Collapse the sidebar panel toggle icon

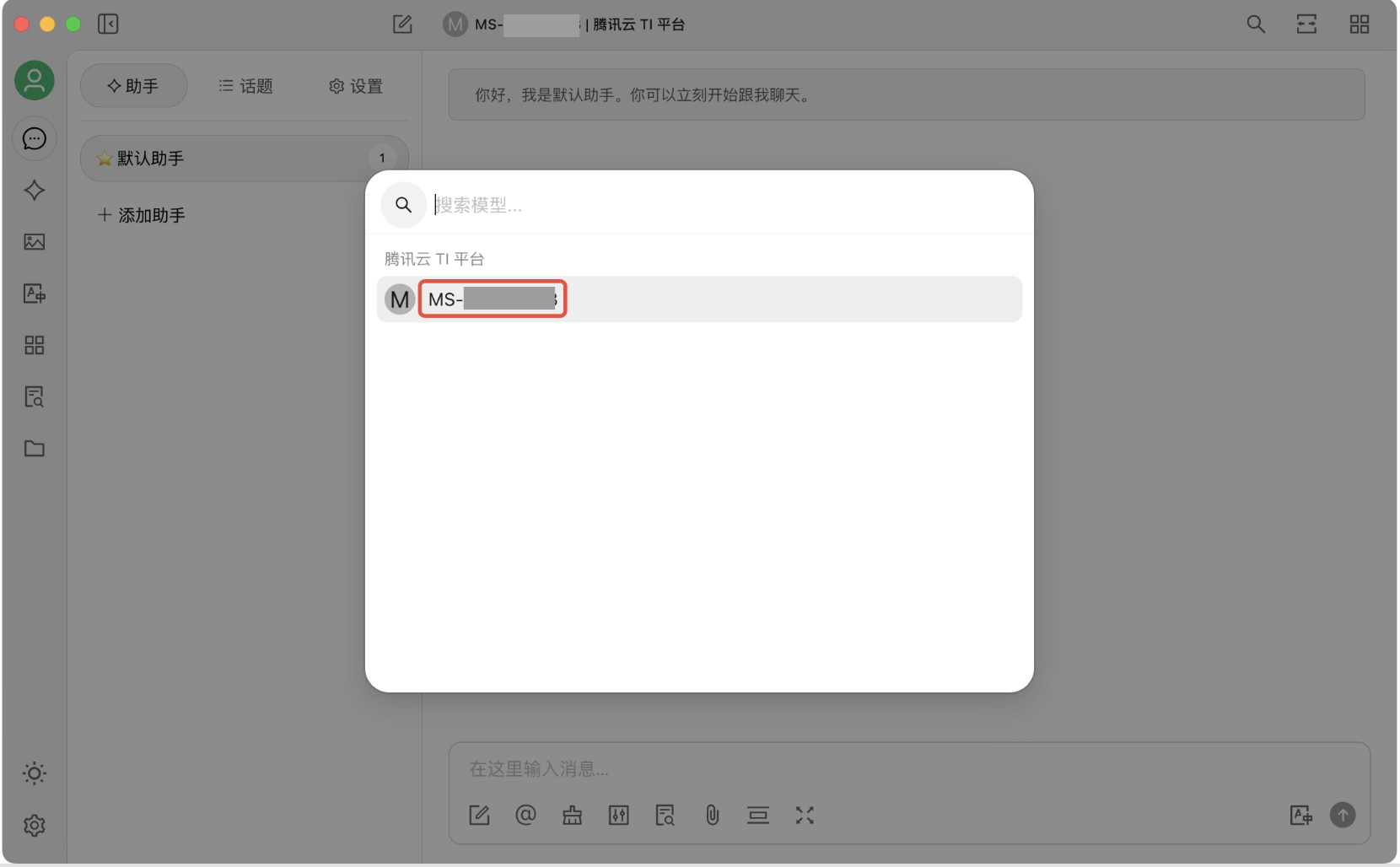(108, 24)
